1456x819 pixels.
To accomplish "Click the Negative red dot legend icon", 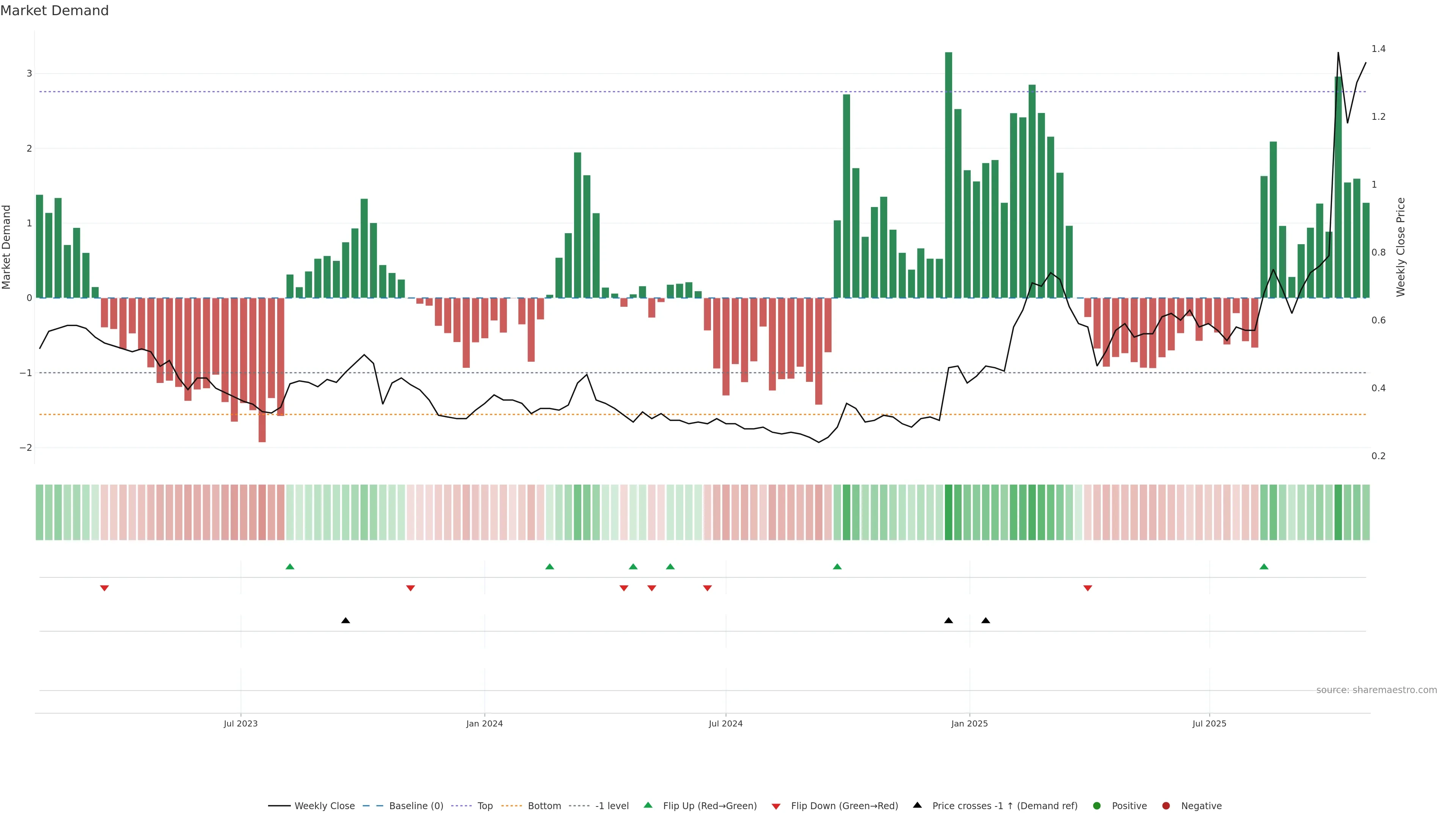I will click(1166, 806).
